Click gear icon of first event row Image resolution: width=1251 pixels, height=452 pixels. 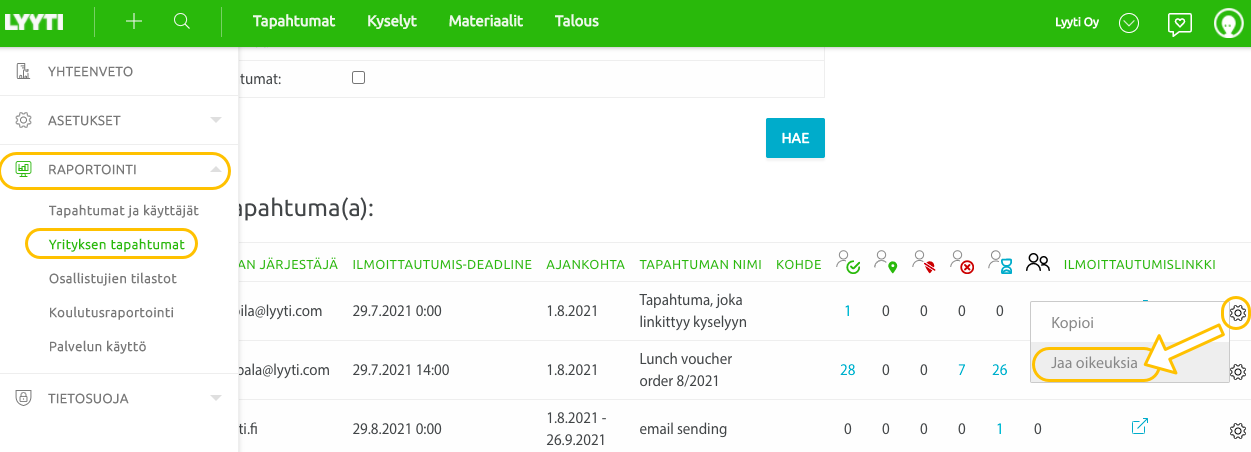click(1237, 313)
